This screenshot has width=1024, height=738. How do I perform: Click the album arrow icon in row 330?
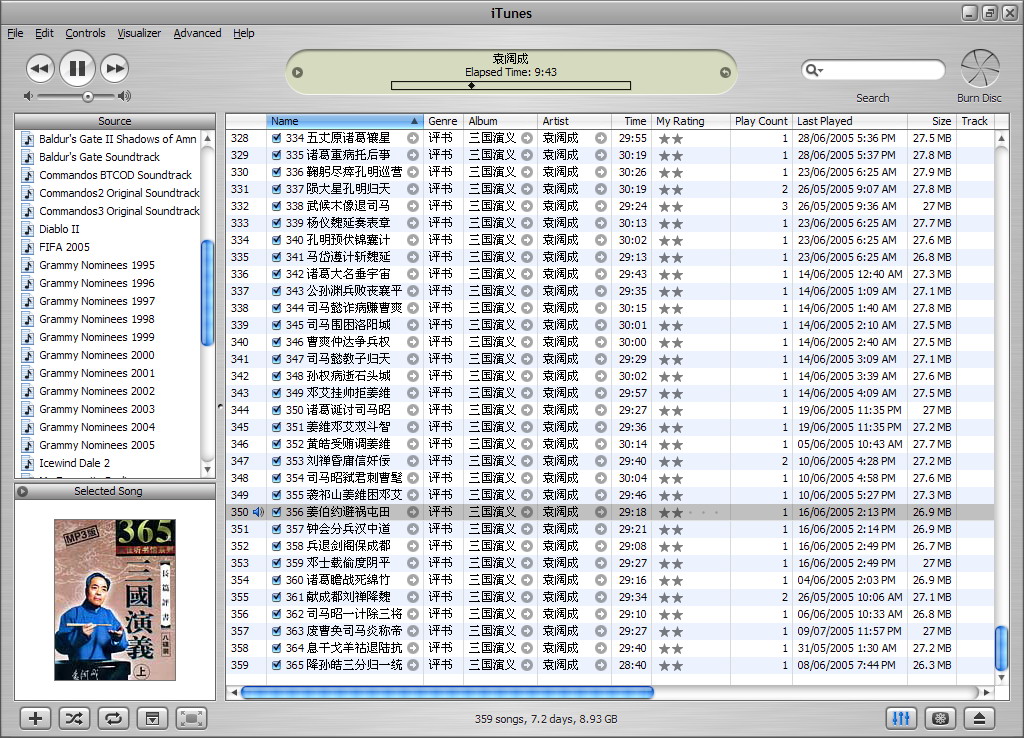527,172
